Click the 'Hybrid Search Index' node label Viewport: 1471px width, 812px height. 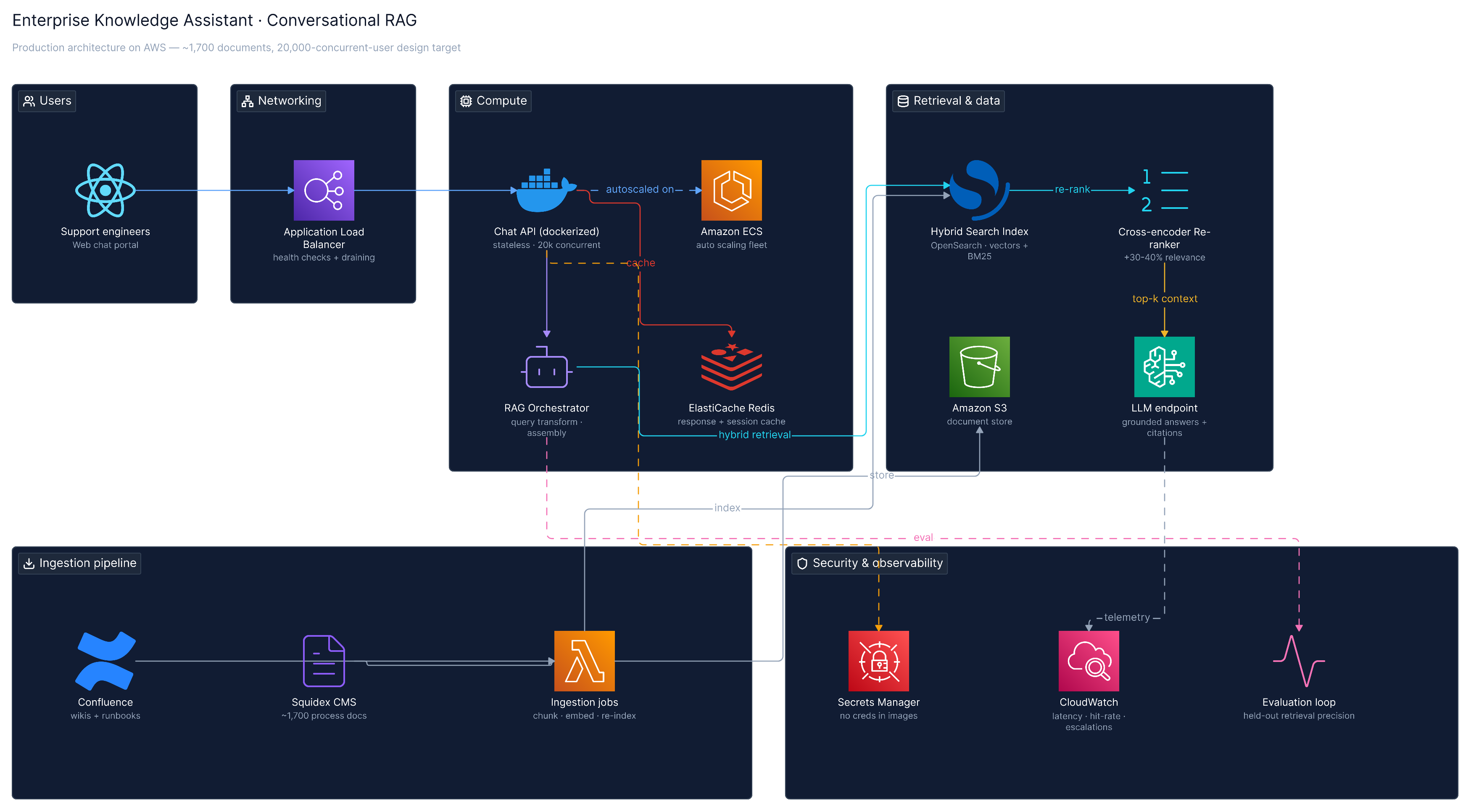click(979, 231)
